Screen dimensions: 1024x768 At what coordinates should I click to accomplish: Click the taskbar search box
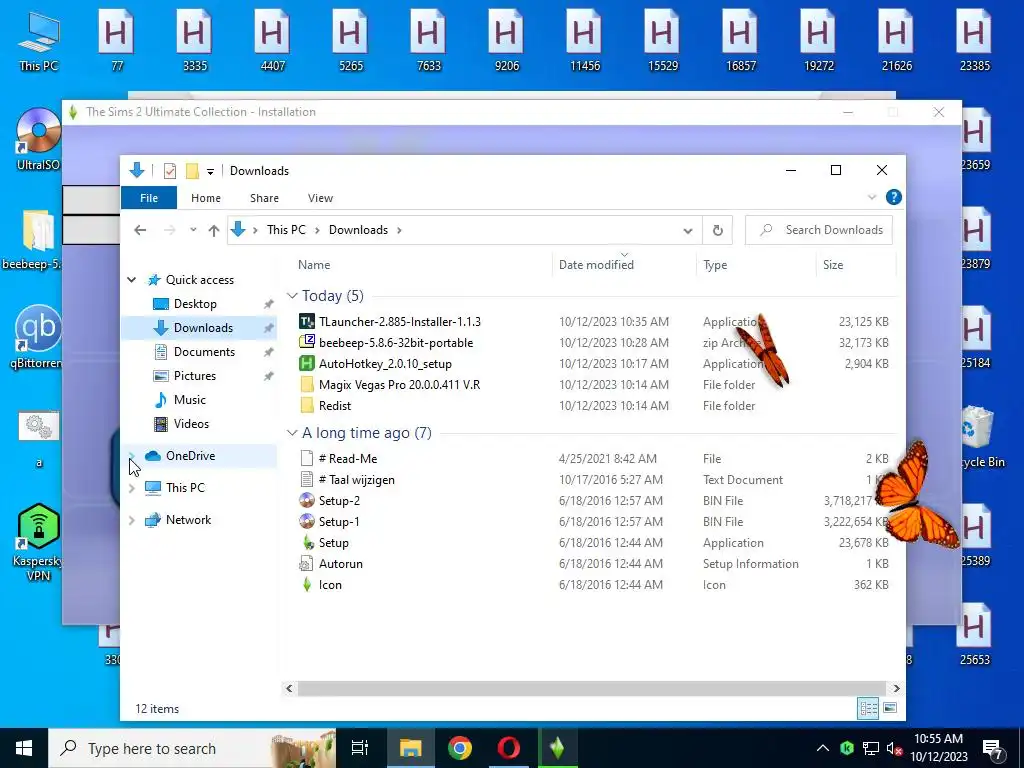192,748
